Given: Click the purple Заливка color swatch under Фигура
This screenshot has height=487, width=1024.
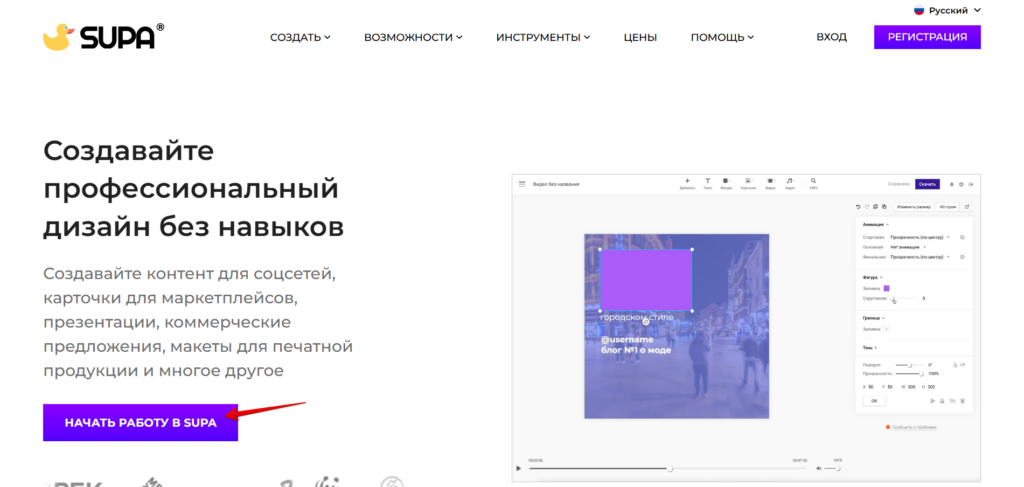Looking at the screenshot, I should tap(886, 288).
